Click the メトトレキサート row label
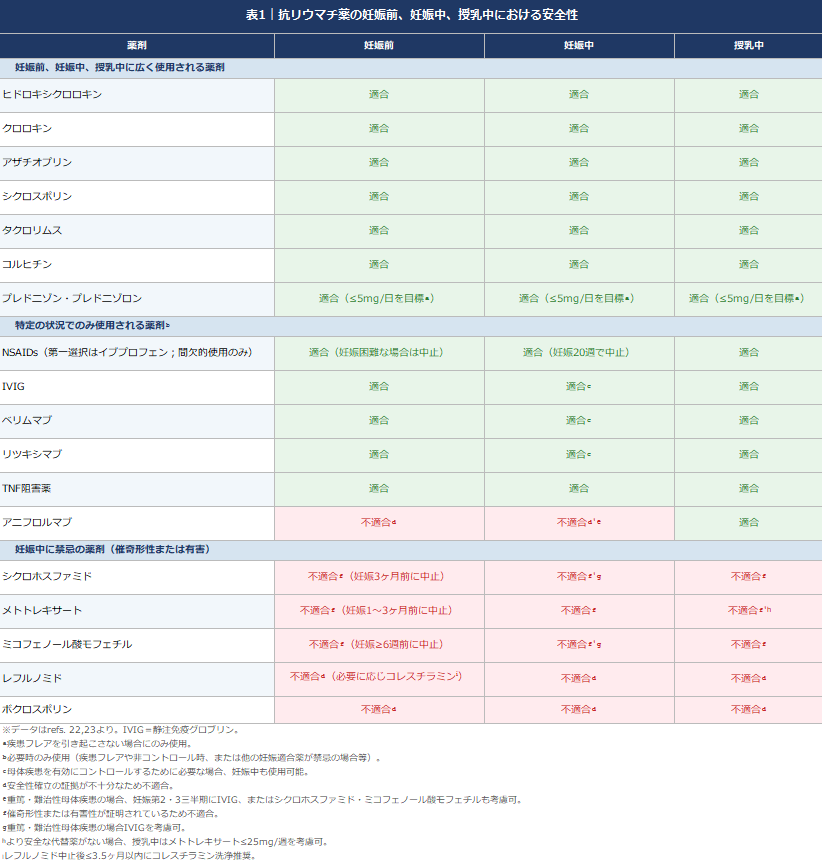This screenshot has width=822, height=868. [42, 611]
